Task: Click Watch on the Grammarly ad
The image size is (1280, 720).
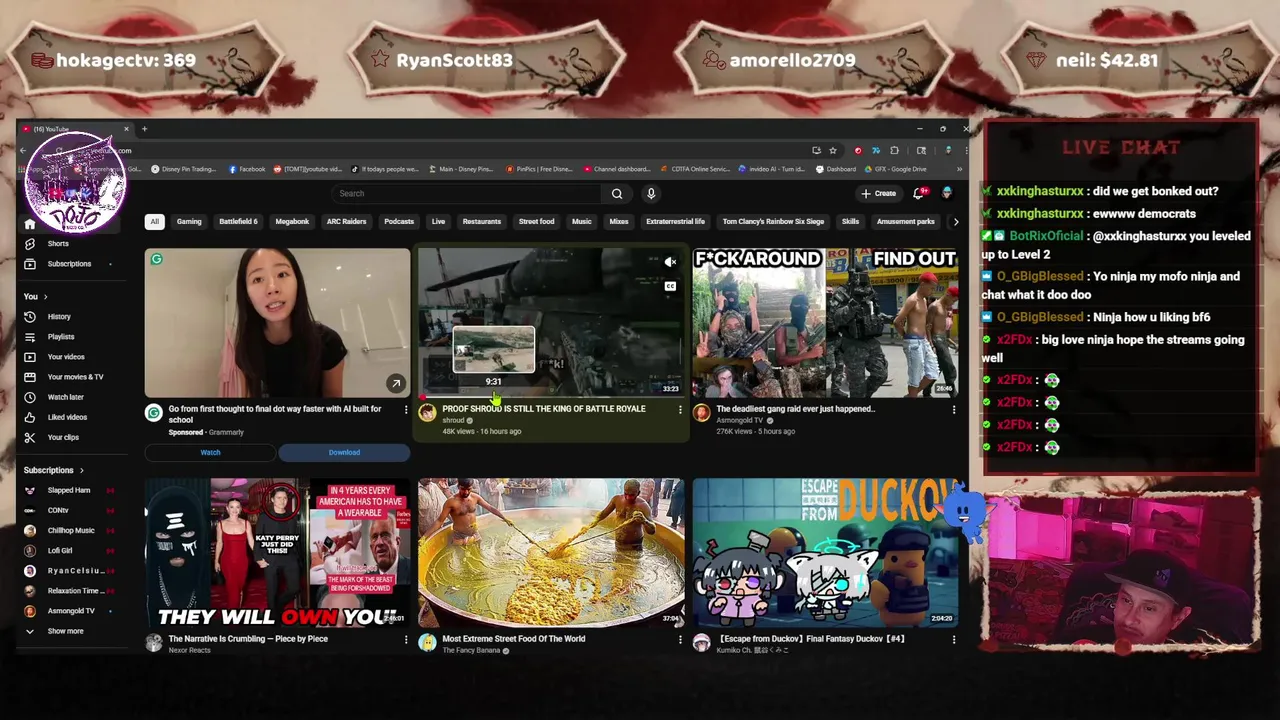Action: click(x=210, y=453)
